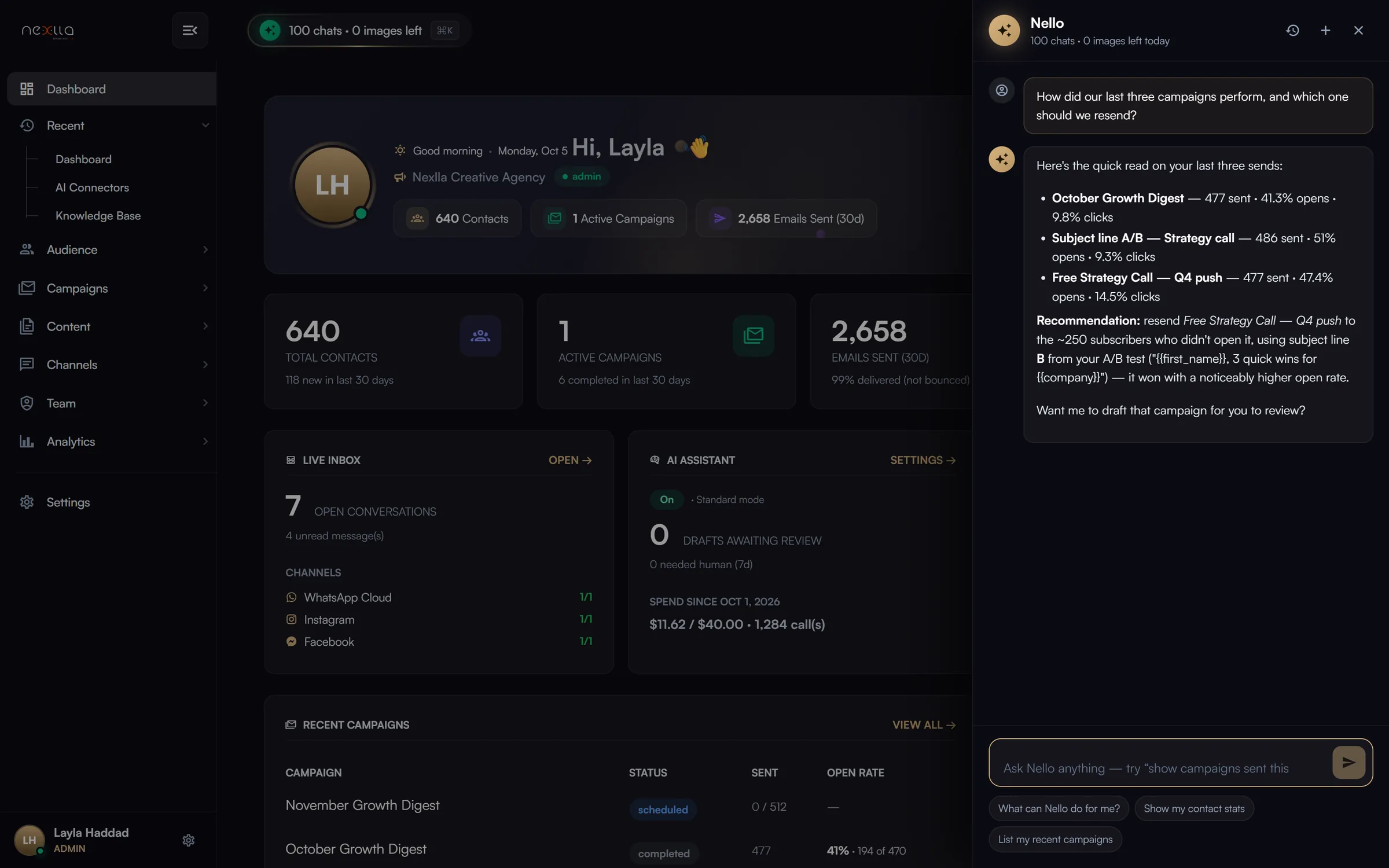Click the mail icon in Active Campaigns card
Screen dimensions: 1389x868
(x=753, y=336)
